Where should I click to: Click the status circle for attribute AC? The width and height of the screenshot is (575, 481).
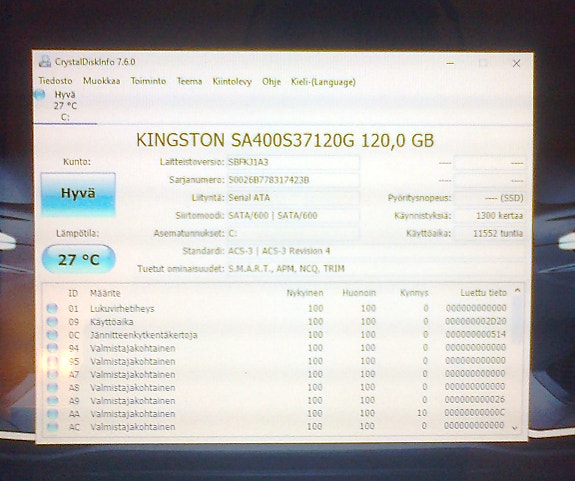[x=52, y=427]
